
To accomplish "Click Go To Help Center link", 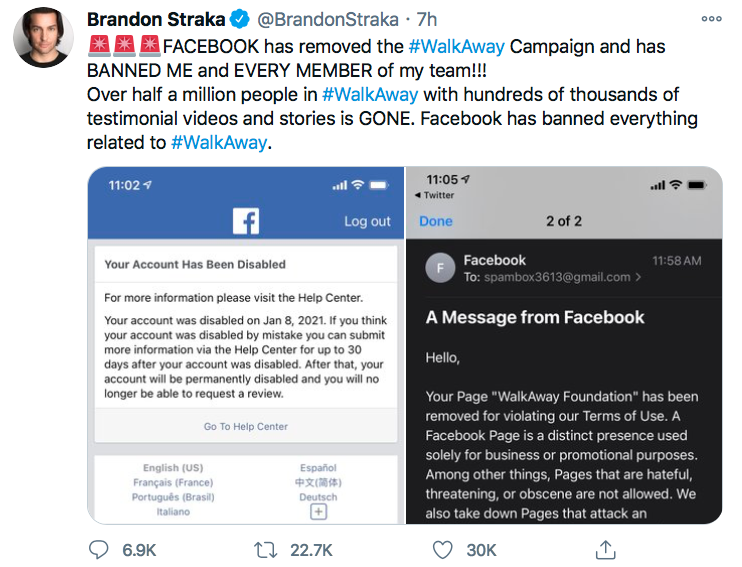I will click(x=246, y=426).
